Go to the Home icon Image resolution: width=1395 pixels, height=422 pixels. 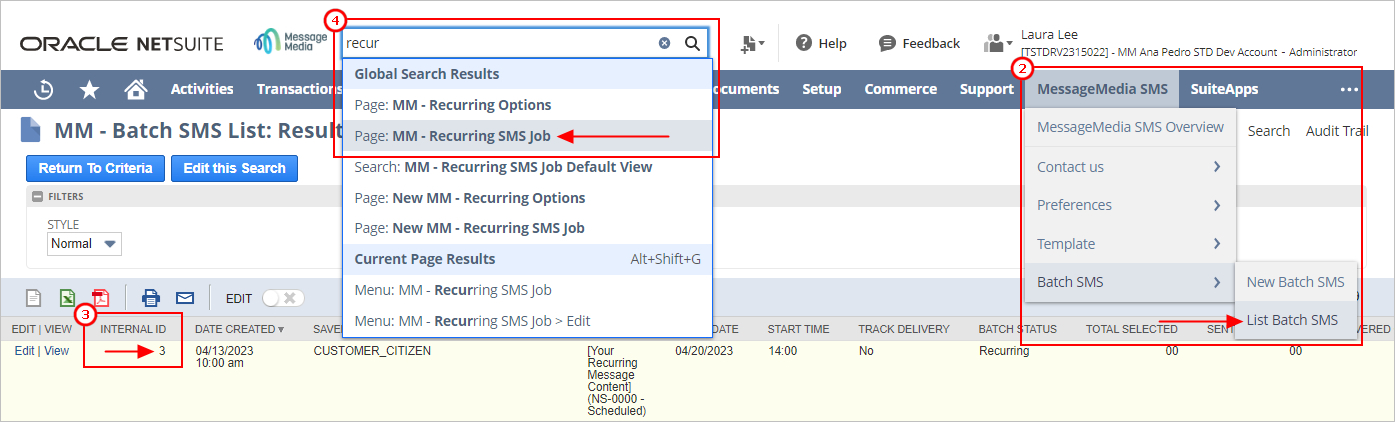click(x=136, y=90)
